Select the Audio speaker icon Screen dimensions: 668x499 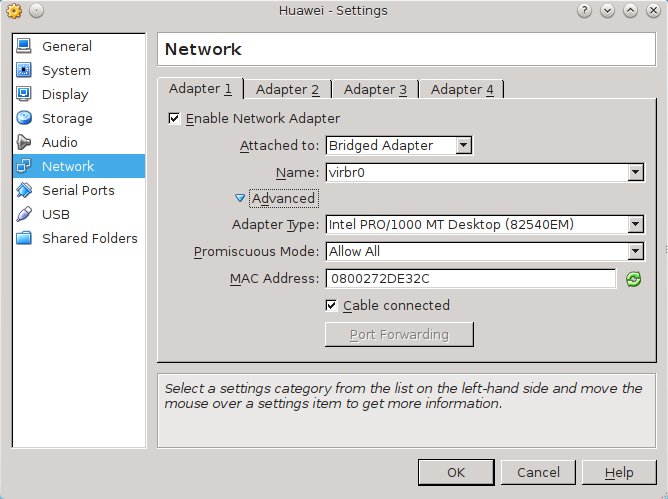tap(24, 143)
